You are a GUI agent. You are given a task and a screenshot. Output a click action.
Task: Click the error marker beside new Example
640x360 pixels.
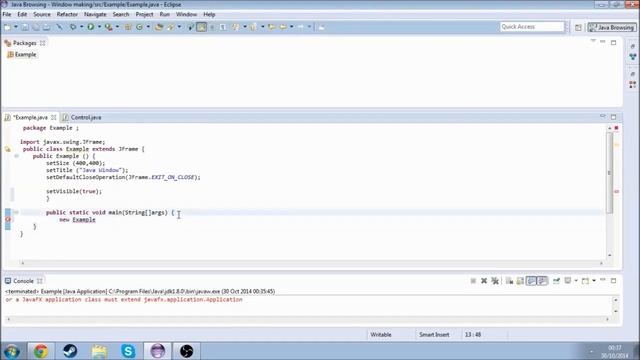click(8, 220)
